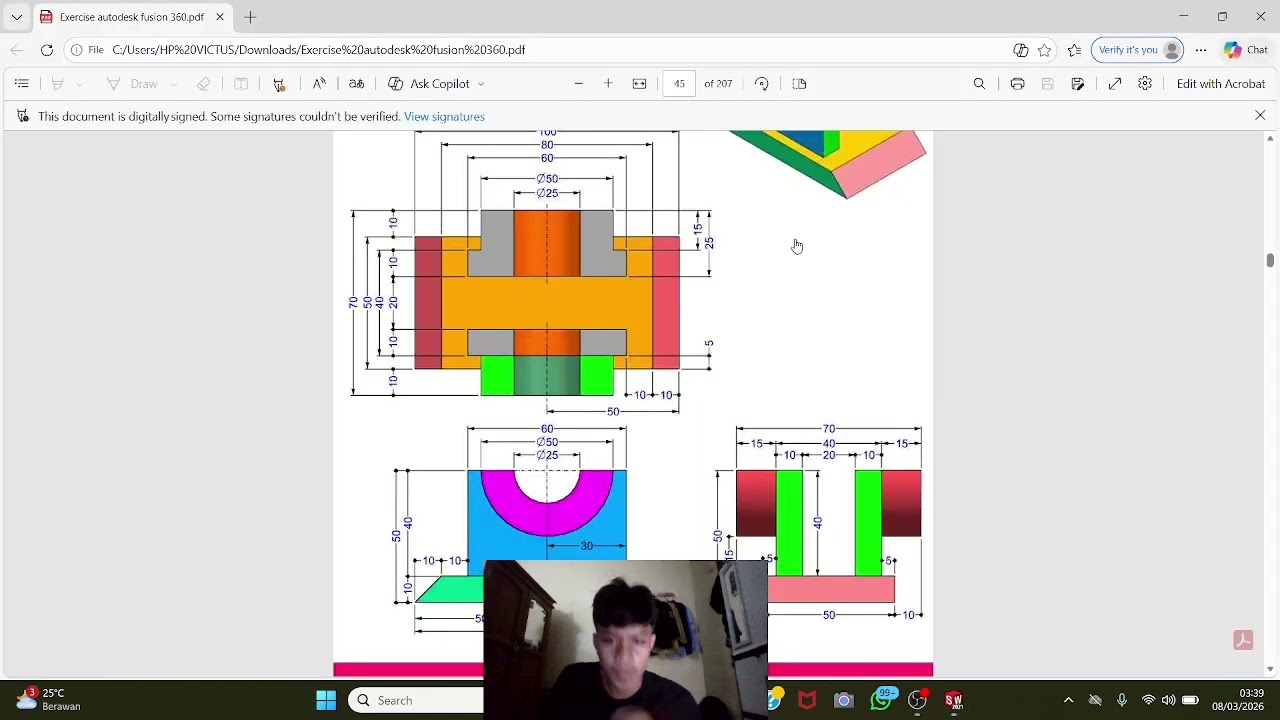
Task: Print the PDF document
Action: pos(1017,84)
